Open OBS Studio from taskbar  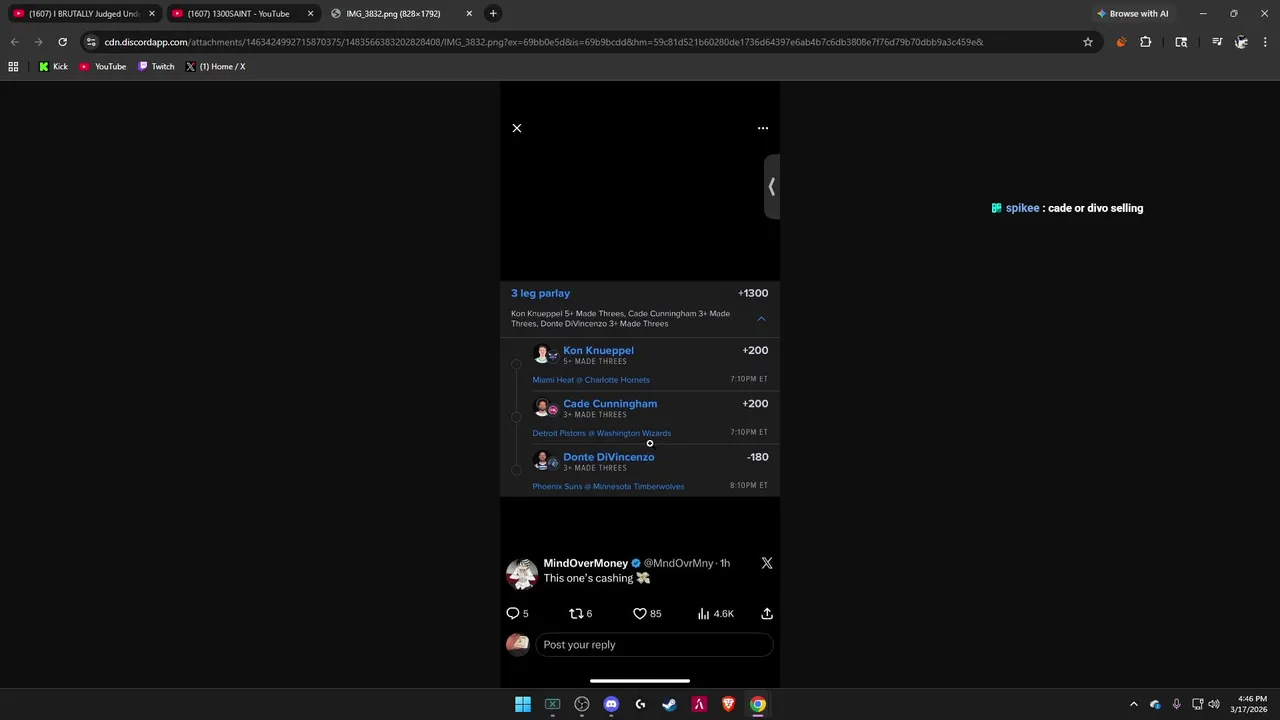click(582, 704)
